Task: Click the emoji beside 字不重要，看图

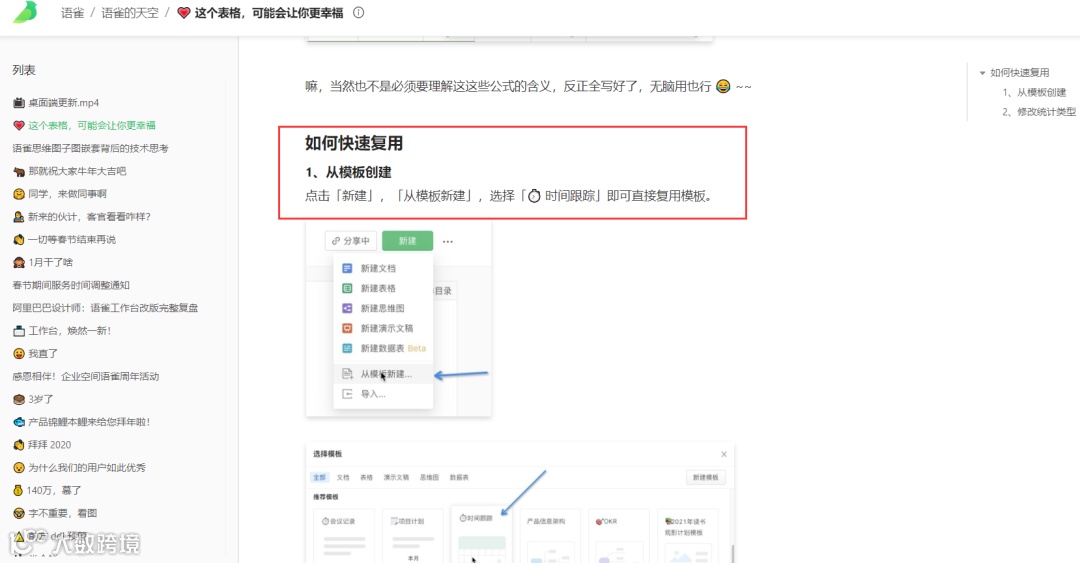Action: 19,513
